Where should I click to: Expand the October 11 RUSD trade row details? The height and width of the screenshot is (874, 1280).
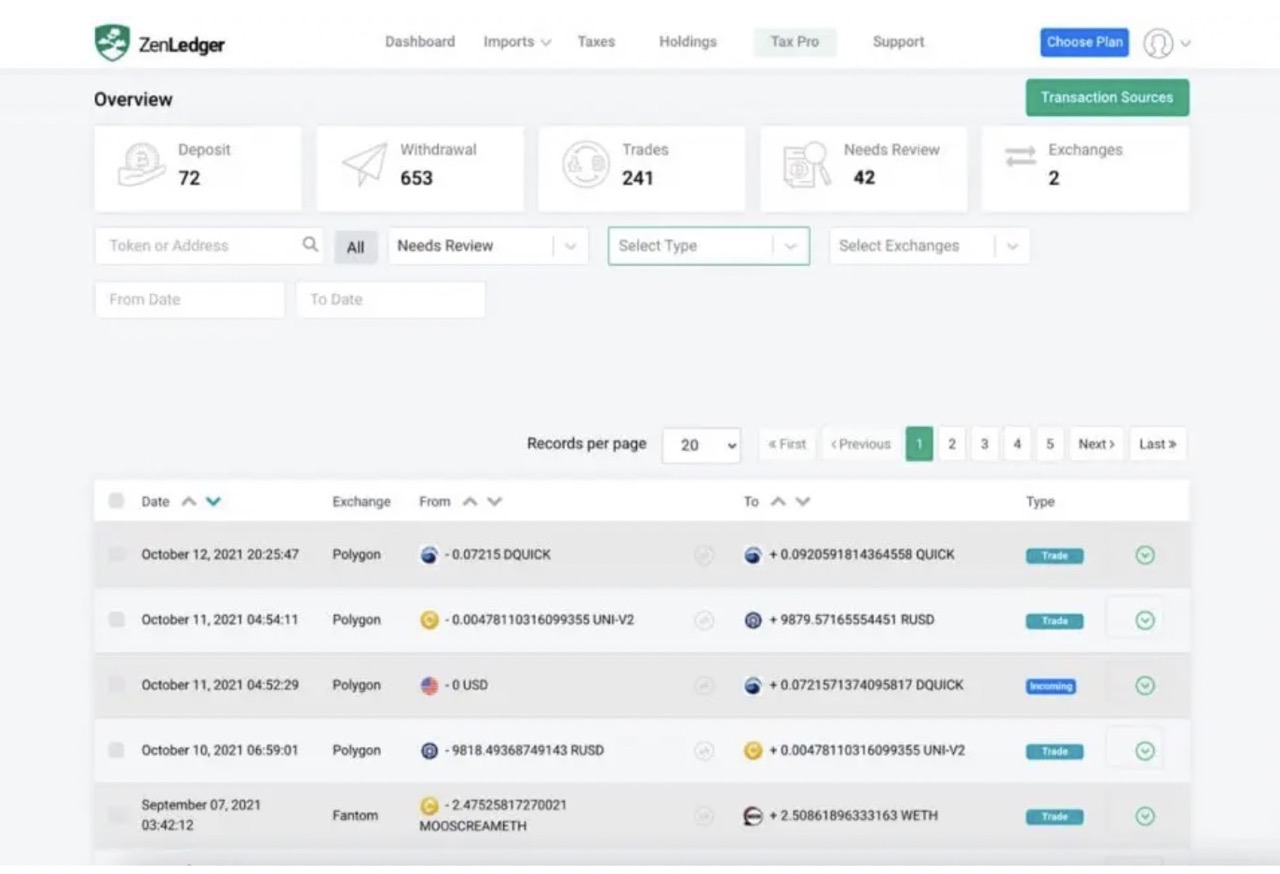tap(1144, 620)
